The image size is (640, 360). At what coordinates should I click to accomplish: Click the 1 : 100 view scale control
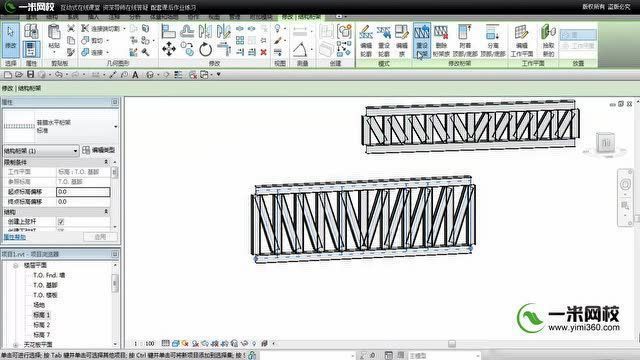(x=144, y=344)
